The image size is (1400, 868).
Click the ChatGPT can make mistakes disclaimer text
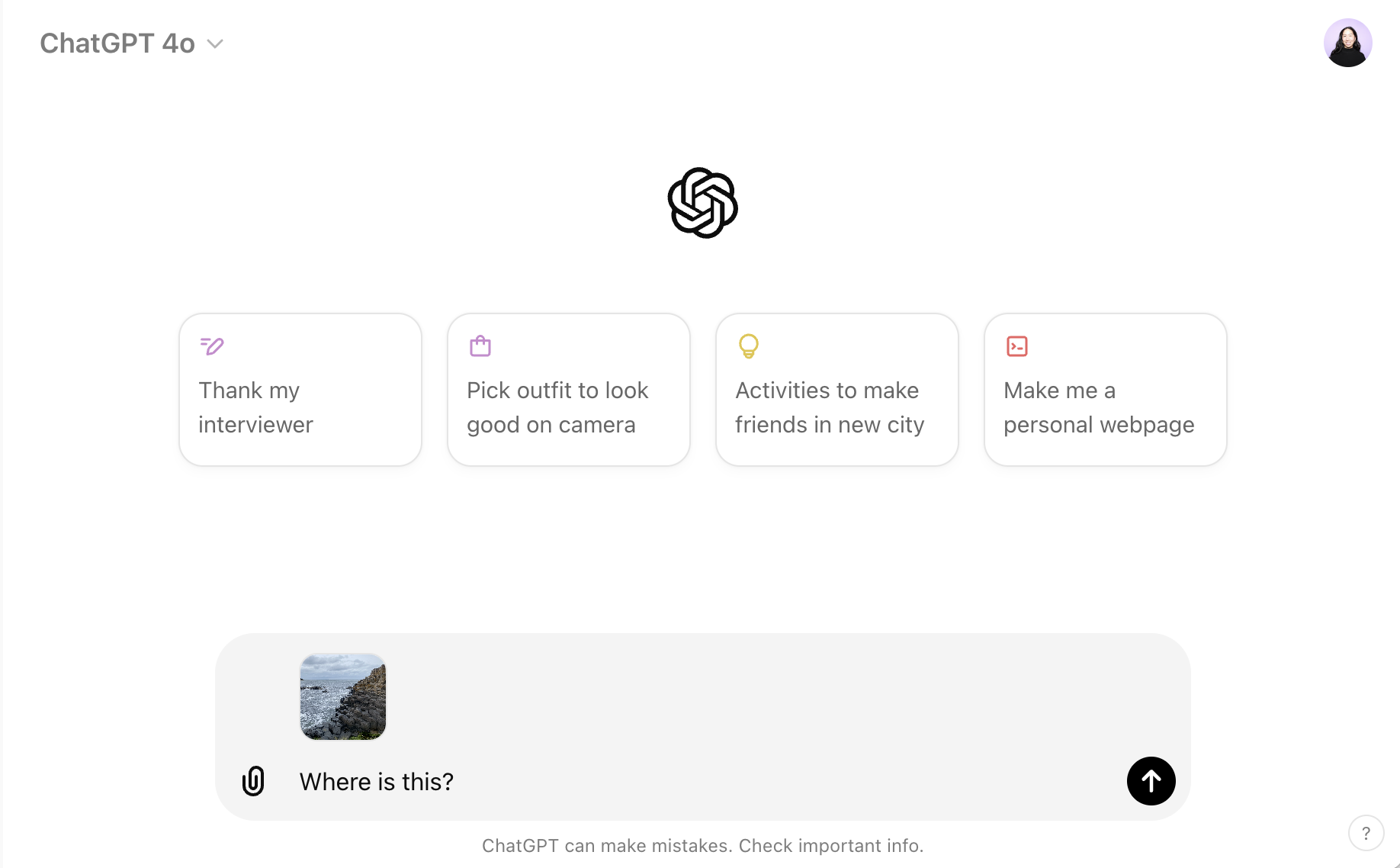pyautogui.click(x=702, y=846)
